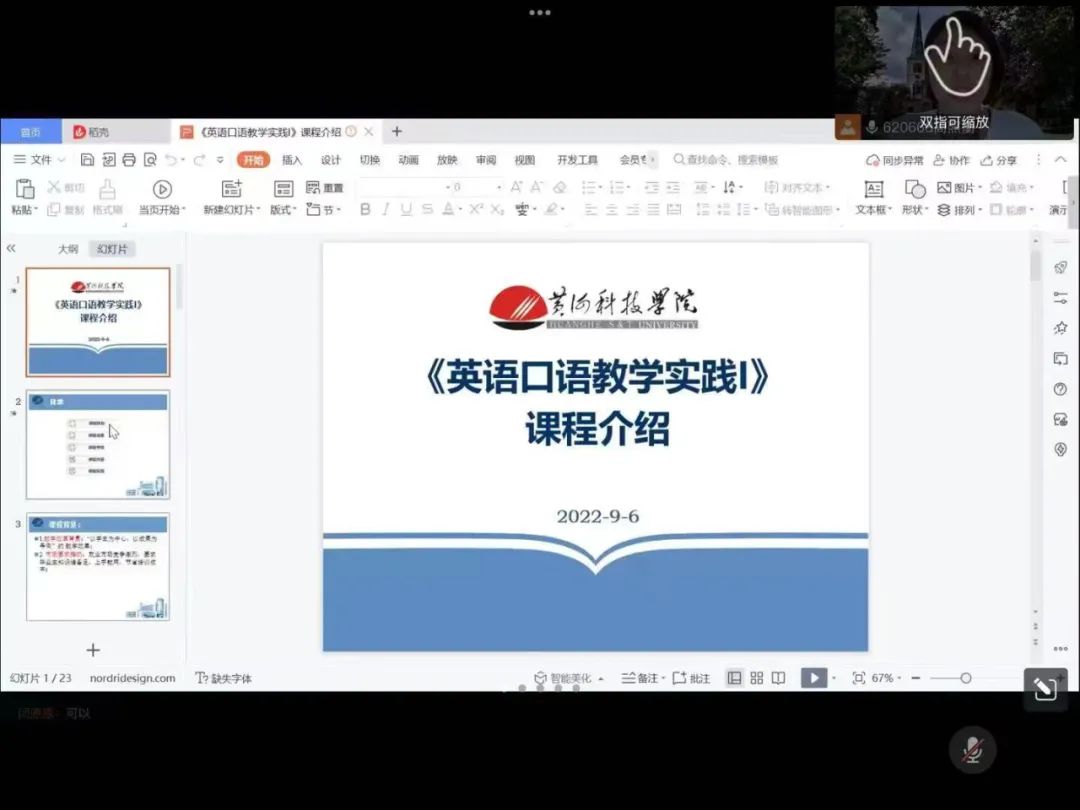Open the Design (设计) ribbon tab
Image resolution: width=1080 pixels, height=810 pixels.
pyautogui.click(x=331, y=160)
